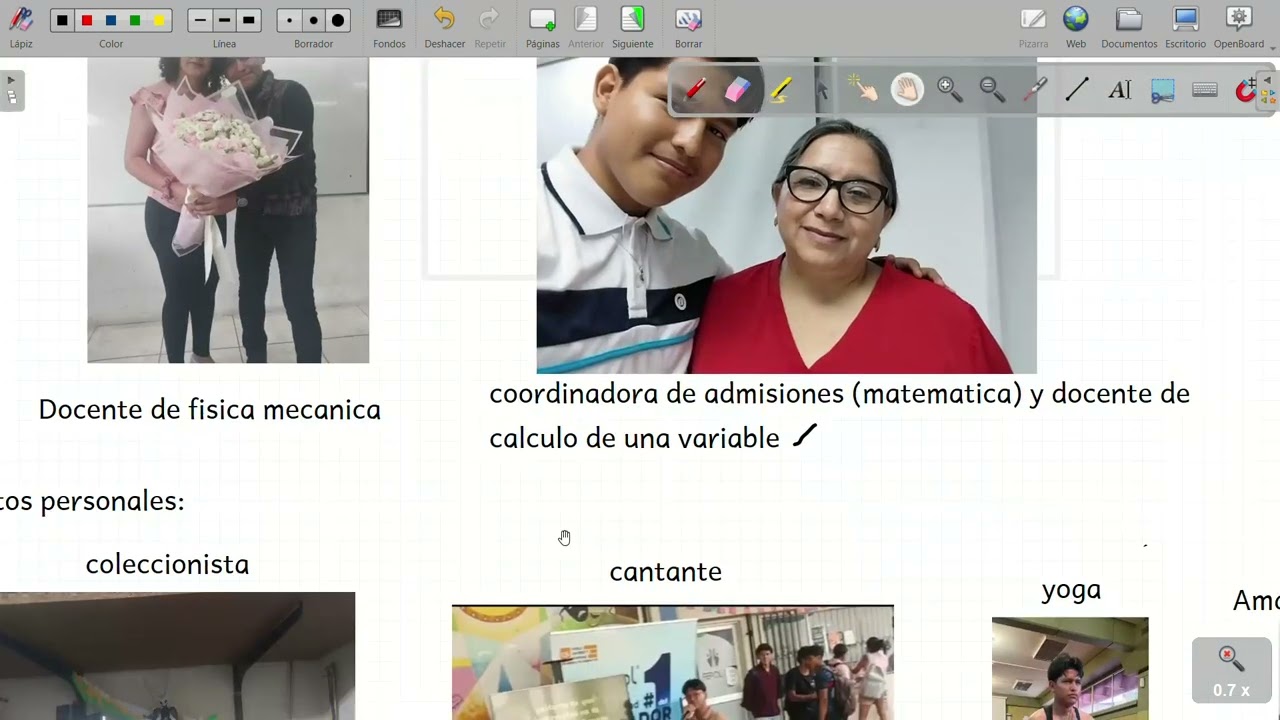This screenshot has height=720, width=1280.
Task: Click the zoom in magnifier
Action: coord(950,90)
